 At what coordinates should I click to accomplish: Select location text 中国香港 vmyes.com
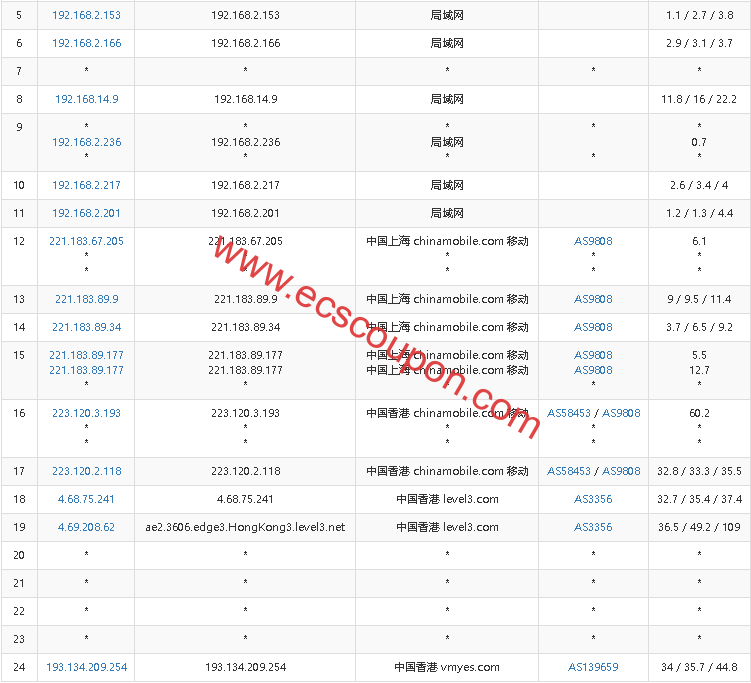click(447, 667)
